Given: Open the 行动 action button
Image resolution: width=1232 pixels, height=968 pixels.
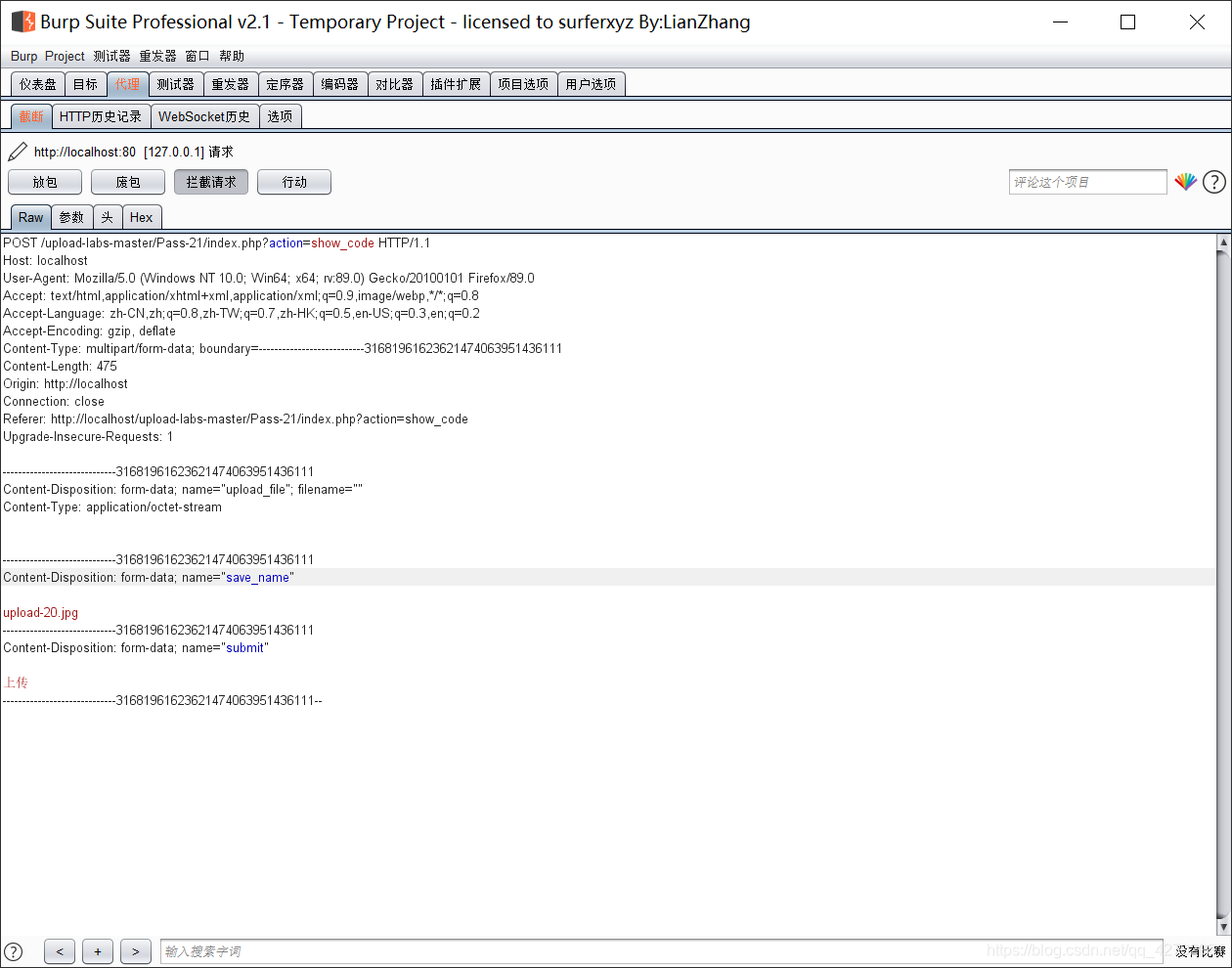Looking at the screenshot, I should click(294, 182).
